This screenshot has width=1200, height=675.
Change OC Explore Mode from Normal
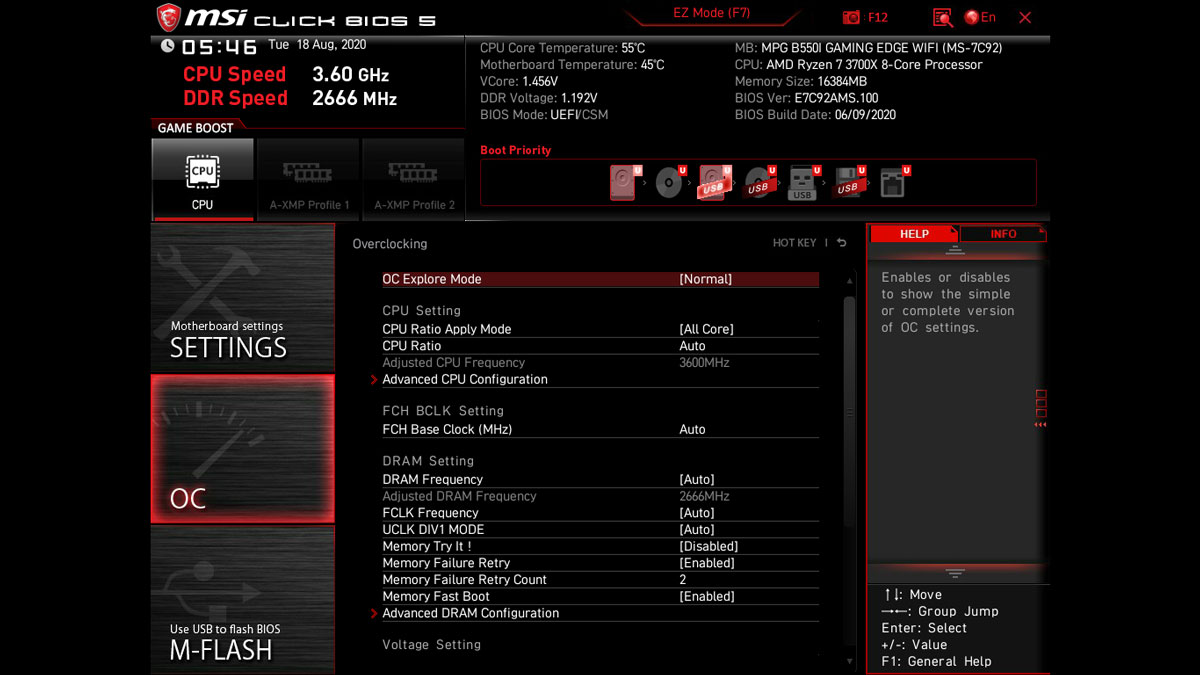(600, 279)
